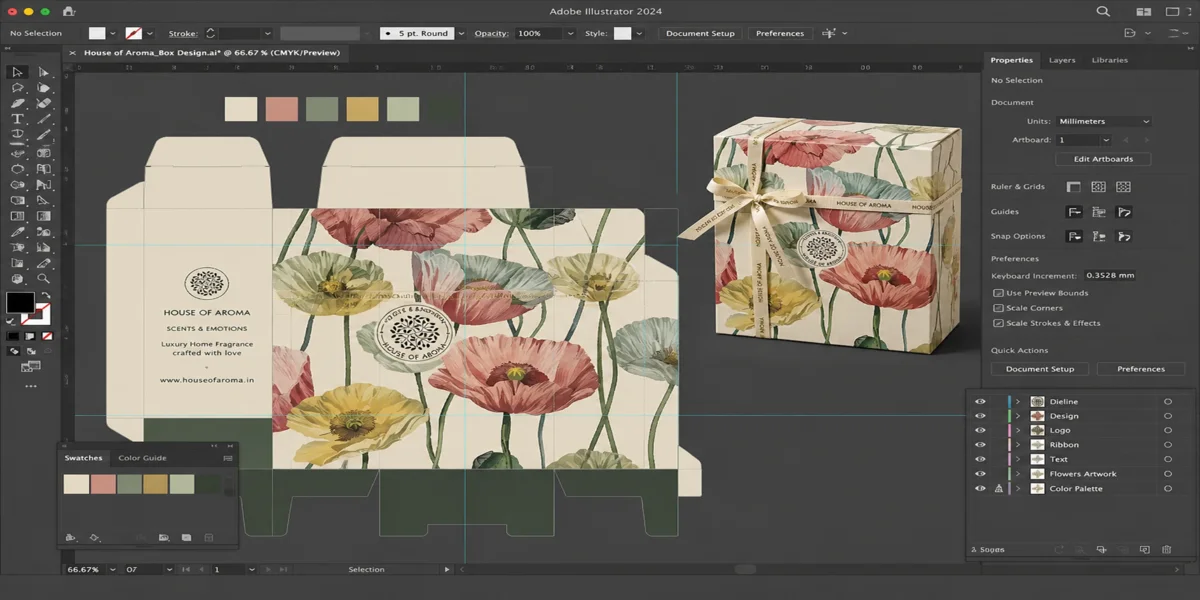1200x600 pixels.
Task: Click the Keyboard Increment 0.3528 mm field
Action: [x=1110, y=275]
